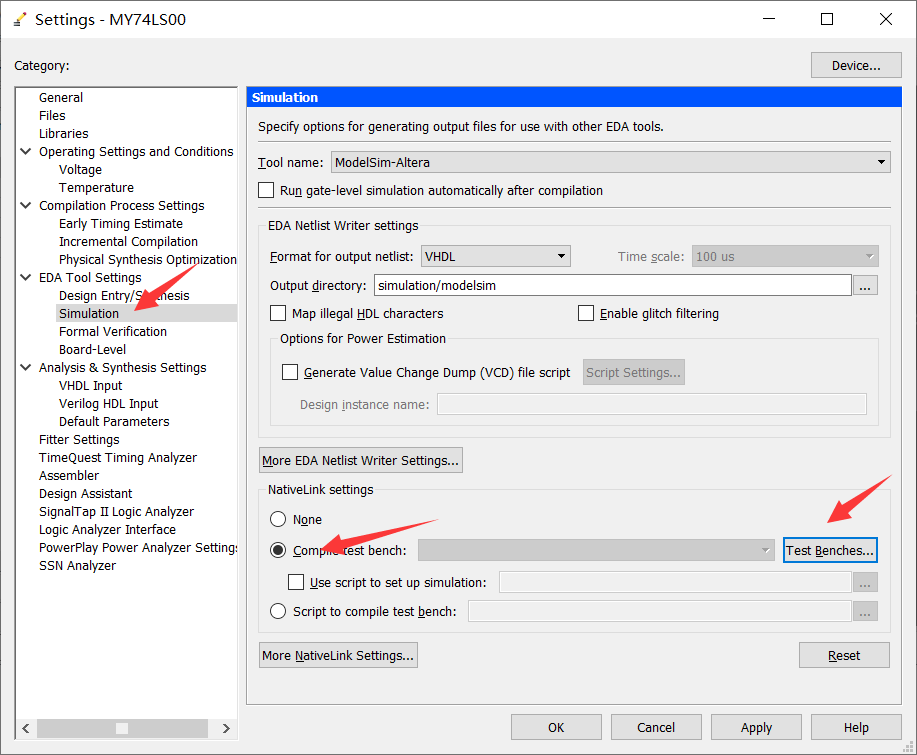Select SignalTap II Logic Analyzer
This screenshot has width=917, height=755.
click(x=116, y=512)
